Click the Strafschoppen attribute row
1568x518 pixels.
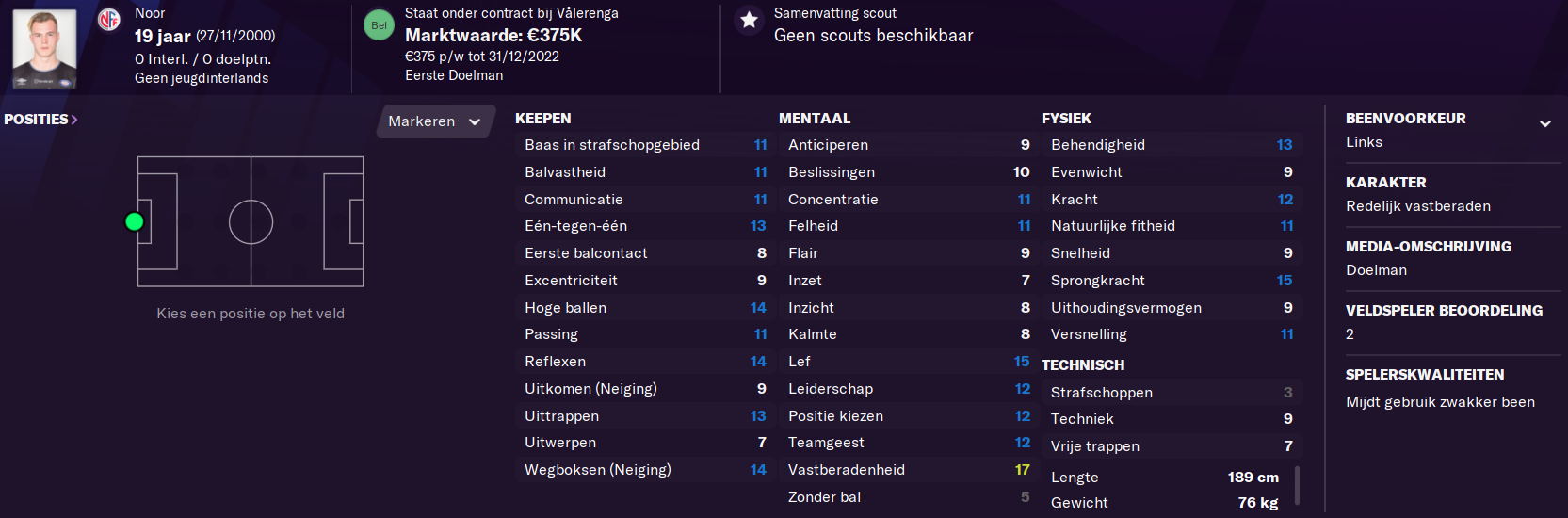[x=1172, y=393]
